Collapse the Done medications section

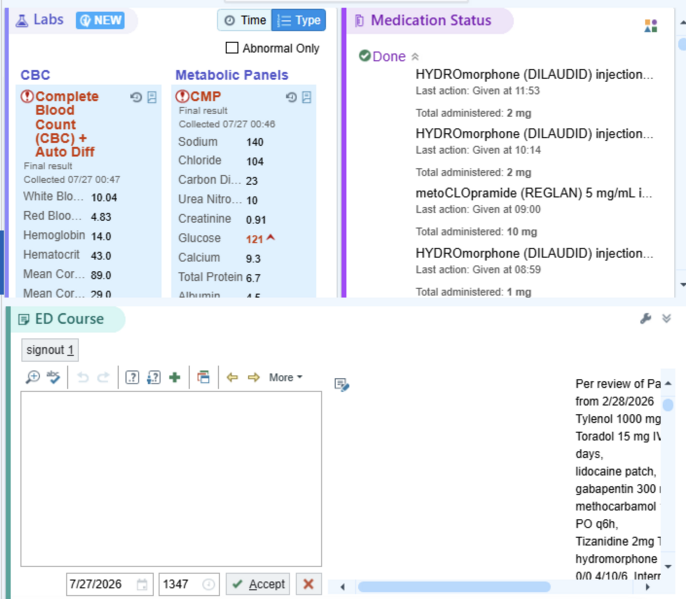pyautogui.click(x=415, y=56)
